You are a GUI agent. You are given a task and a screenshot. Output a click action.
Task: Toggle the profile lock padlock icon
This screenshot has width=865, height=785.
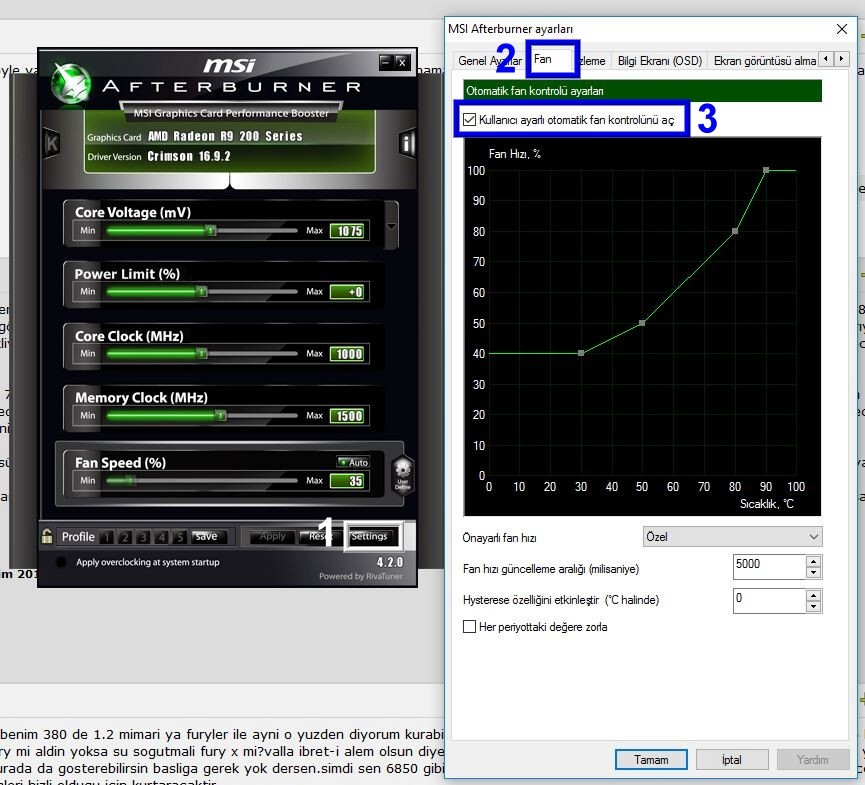click(47, 536)
